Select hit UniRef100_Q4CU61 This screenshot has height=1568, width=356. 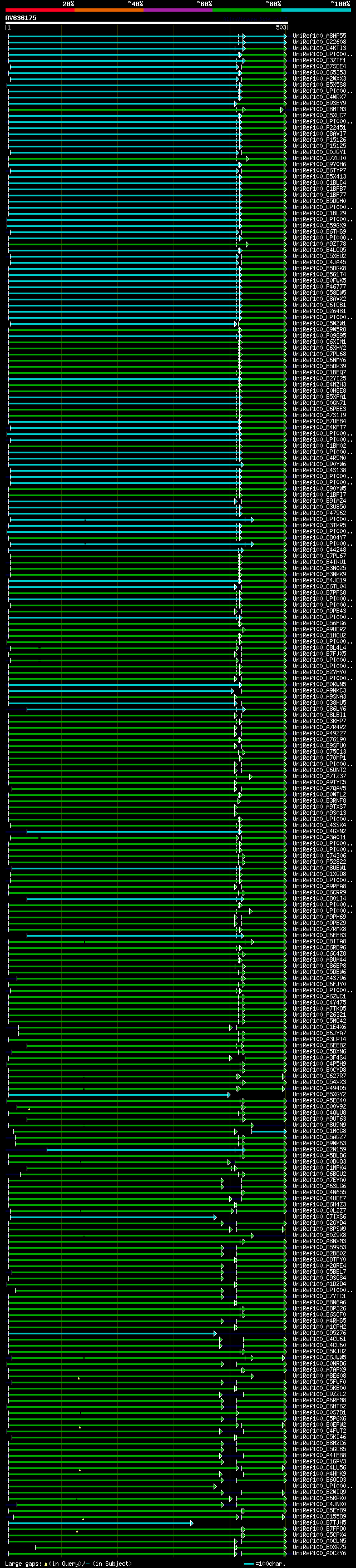coord(319,1338)
